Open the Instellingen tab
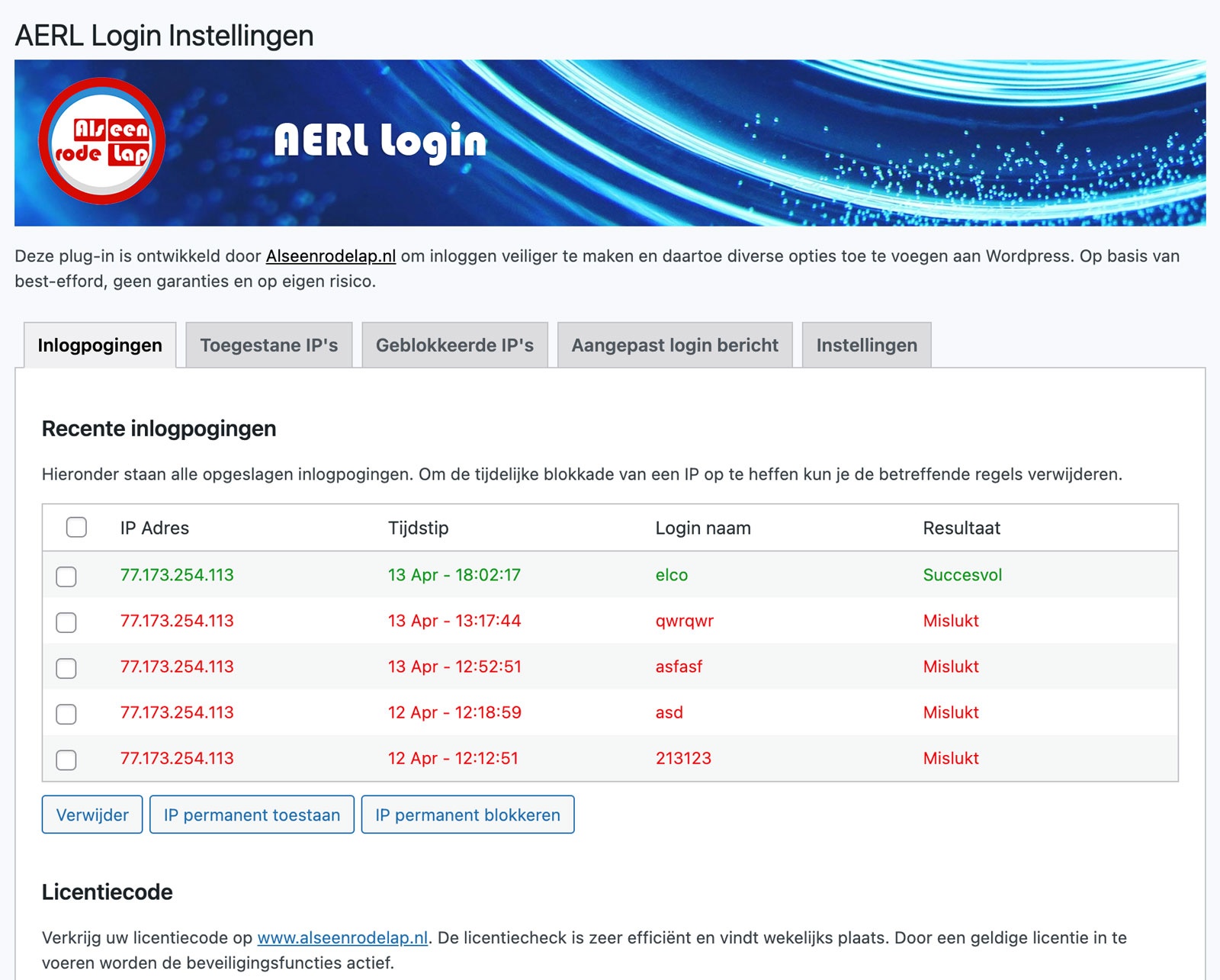 [x=866, y=345]
